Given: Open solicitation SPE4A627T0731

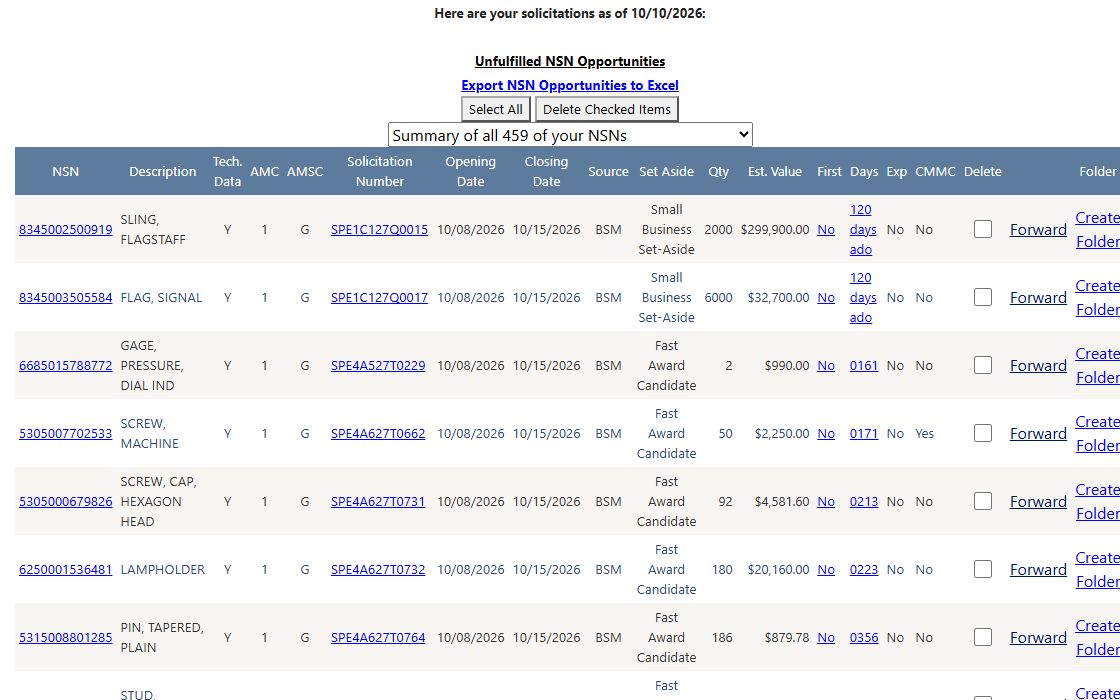Looking at the screenshot, I should (378, 501).
